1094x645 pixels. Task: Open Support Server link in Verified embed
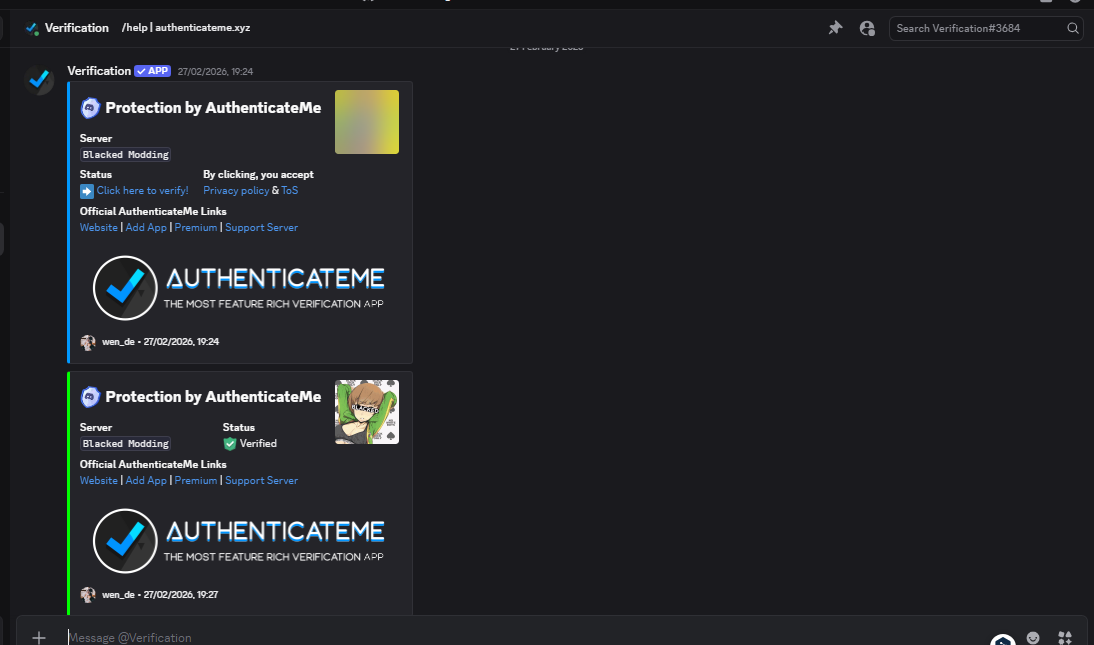[261, 481]
